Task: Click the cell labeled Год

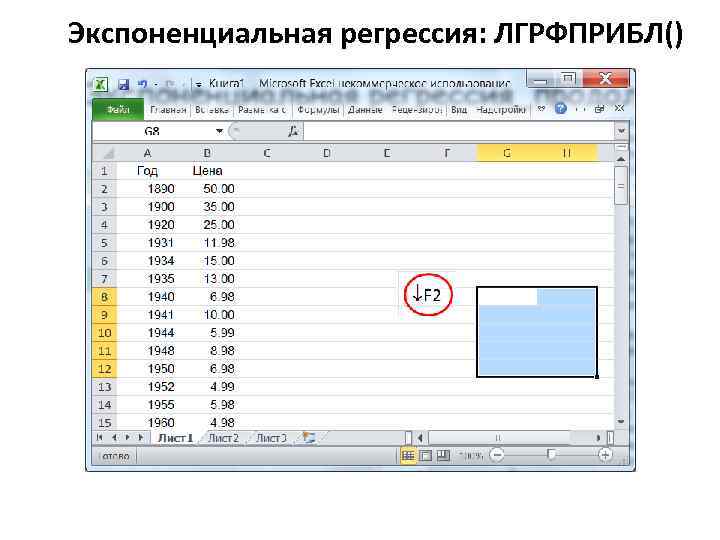Action: (x=147, y=171)
